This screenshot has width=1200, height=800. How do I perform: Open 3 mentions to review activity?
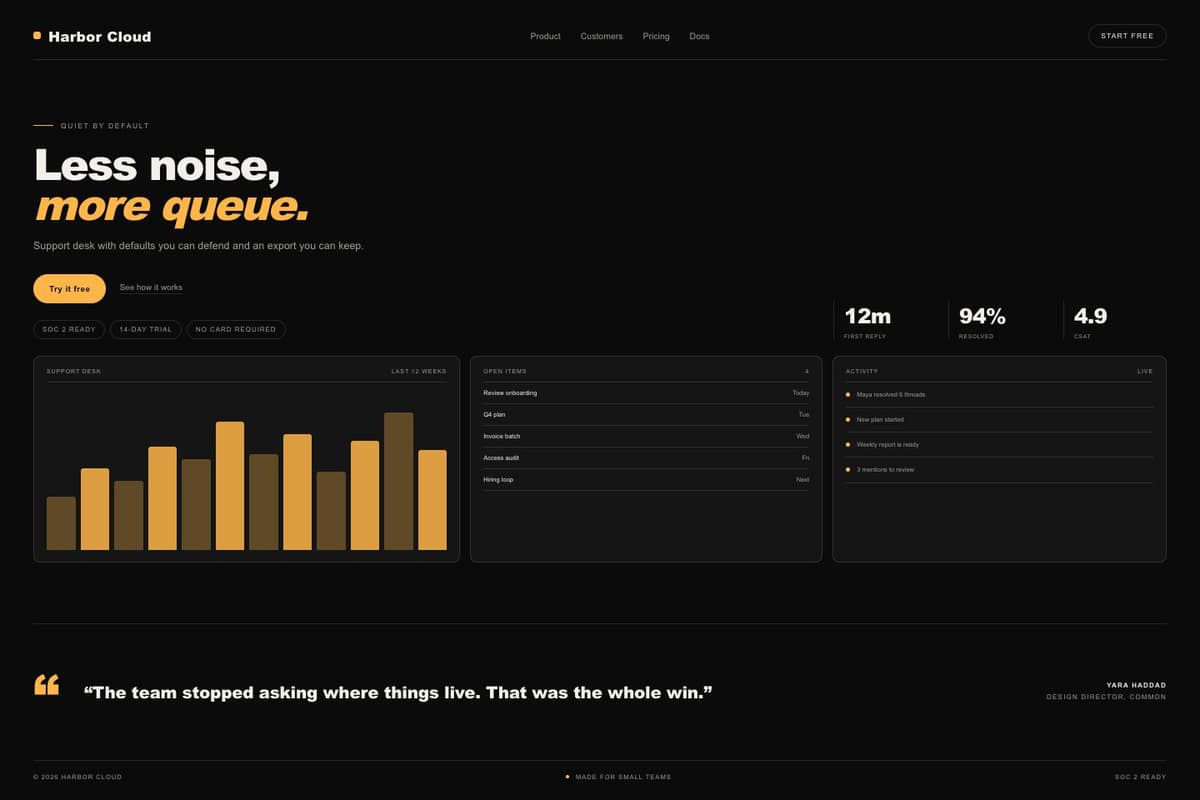(x=999, y=470)
